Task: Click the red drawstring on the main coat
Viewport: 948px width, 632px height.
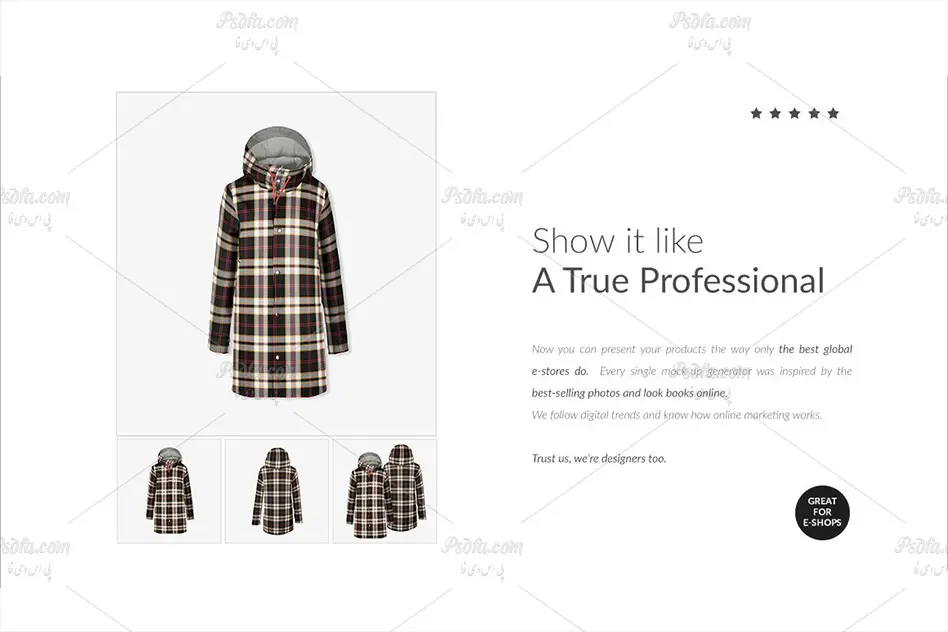Action: 276,185
